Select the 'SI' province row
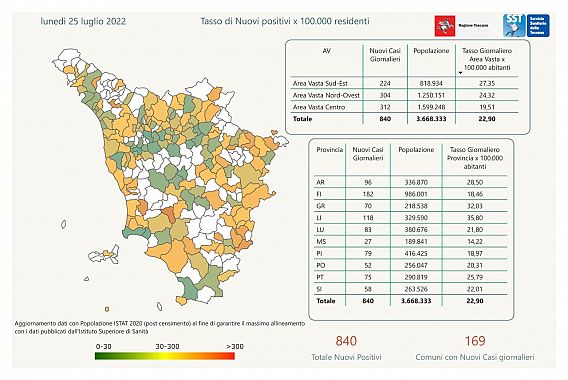The width and height of the screenshot is (568, 380). [411, 289]
